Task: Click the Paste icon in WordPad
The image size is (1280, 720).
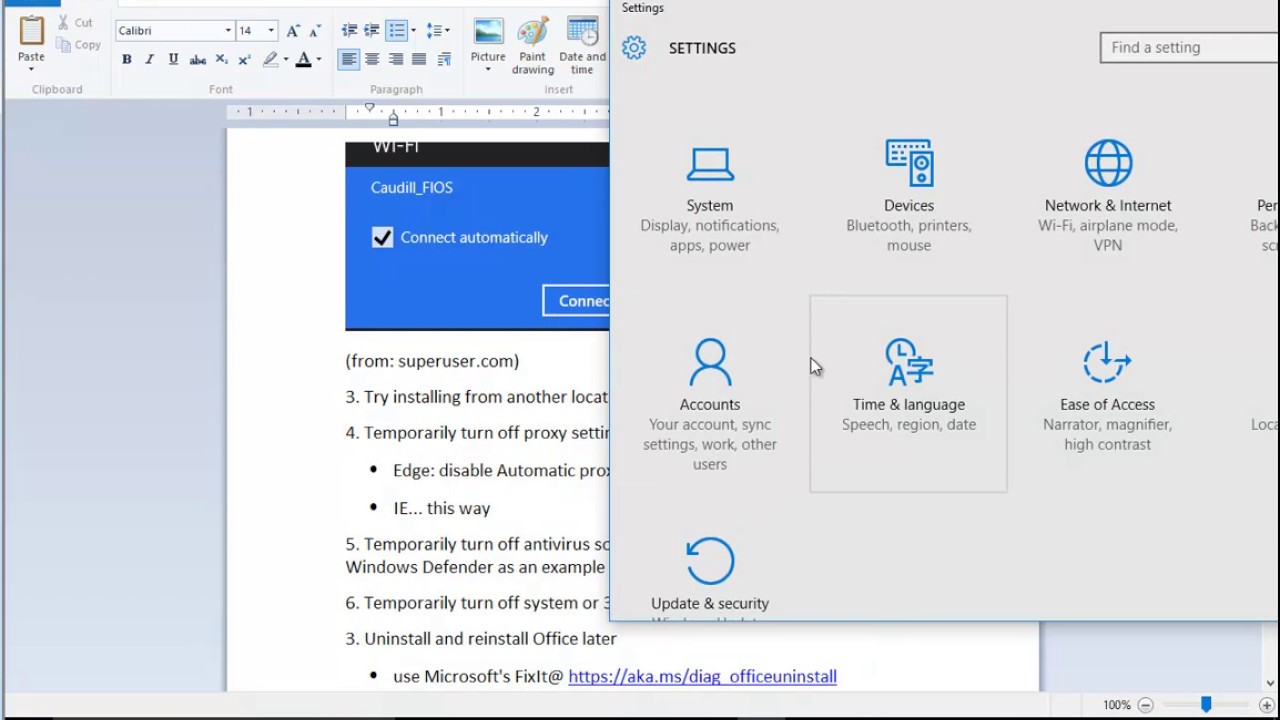Action: [31, 32]
